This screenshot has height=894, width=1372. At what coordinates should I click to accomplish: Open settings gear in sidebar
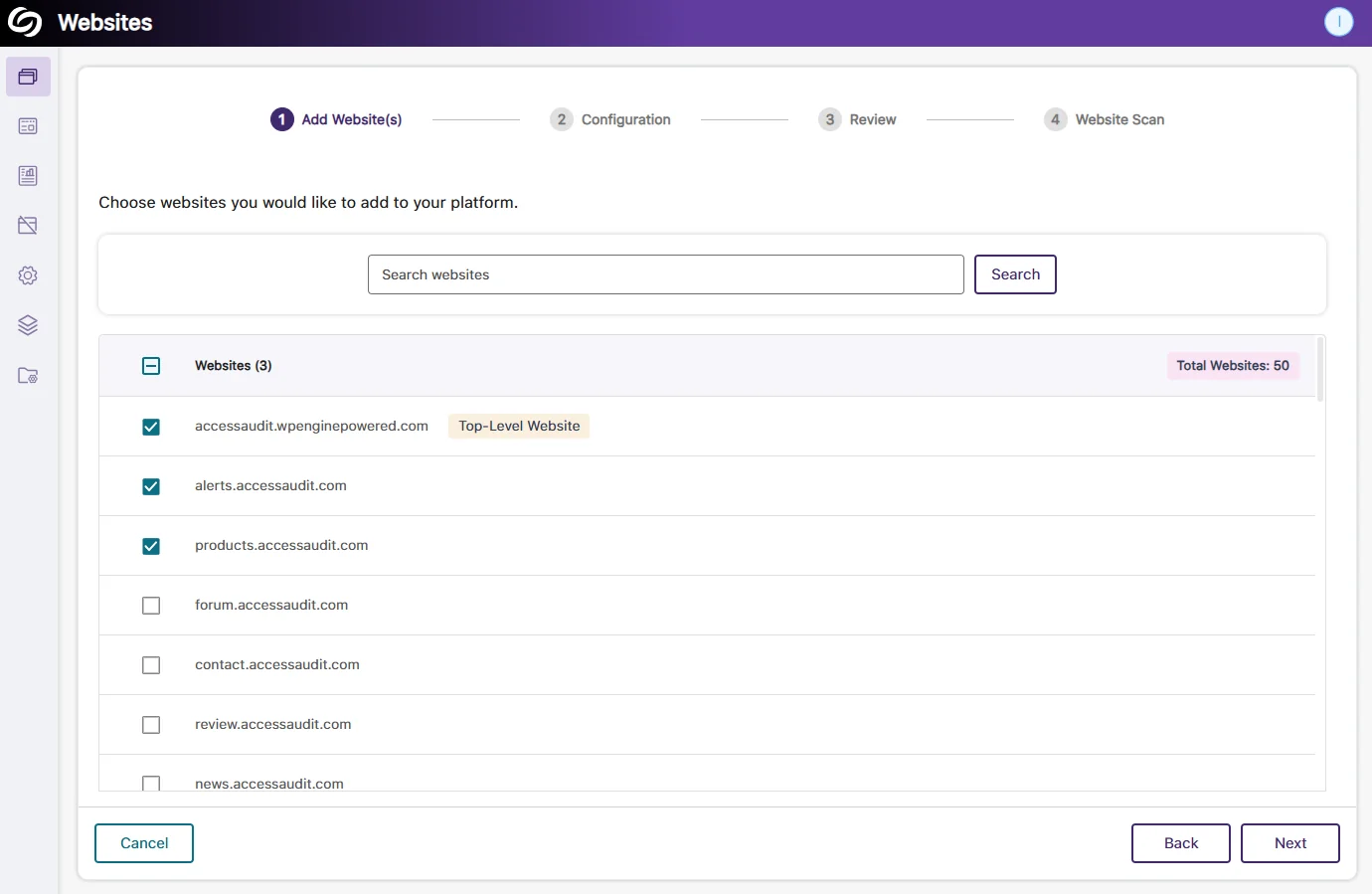point(28,275)
